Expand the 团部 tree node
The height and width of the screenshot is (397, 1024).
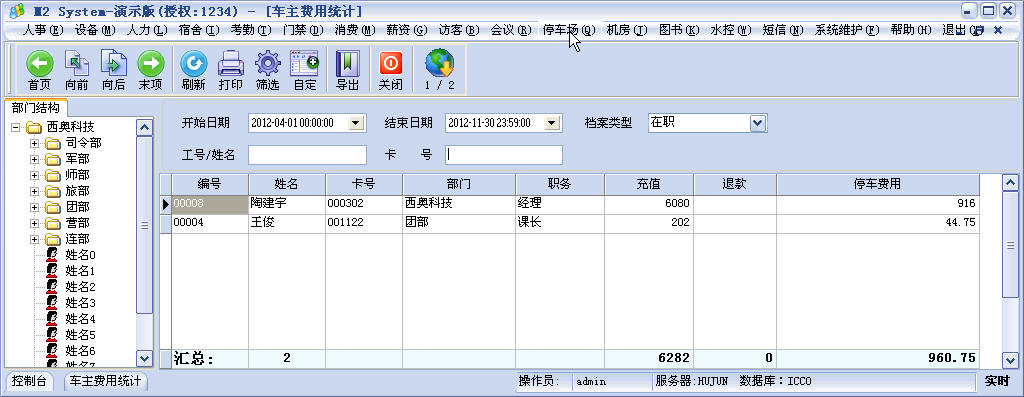[34, 207]
